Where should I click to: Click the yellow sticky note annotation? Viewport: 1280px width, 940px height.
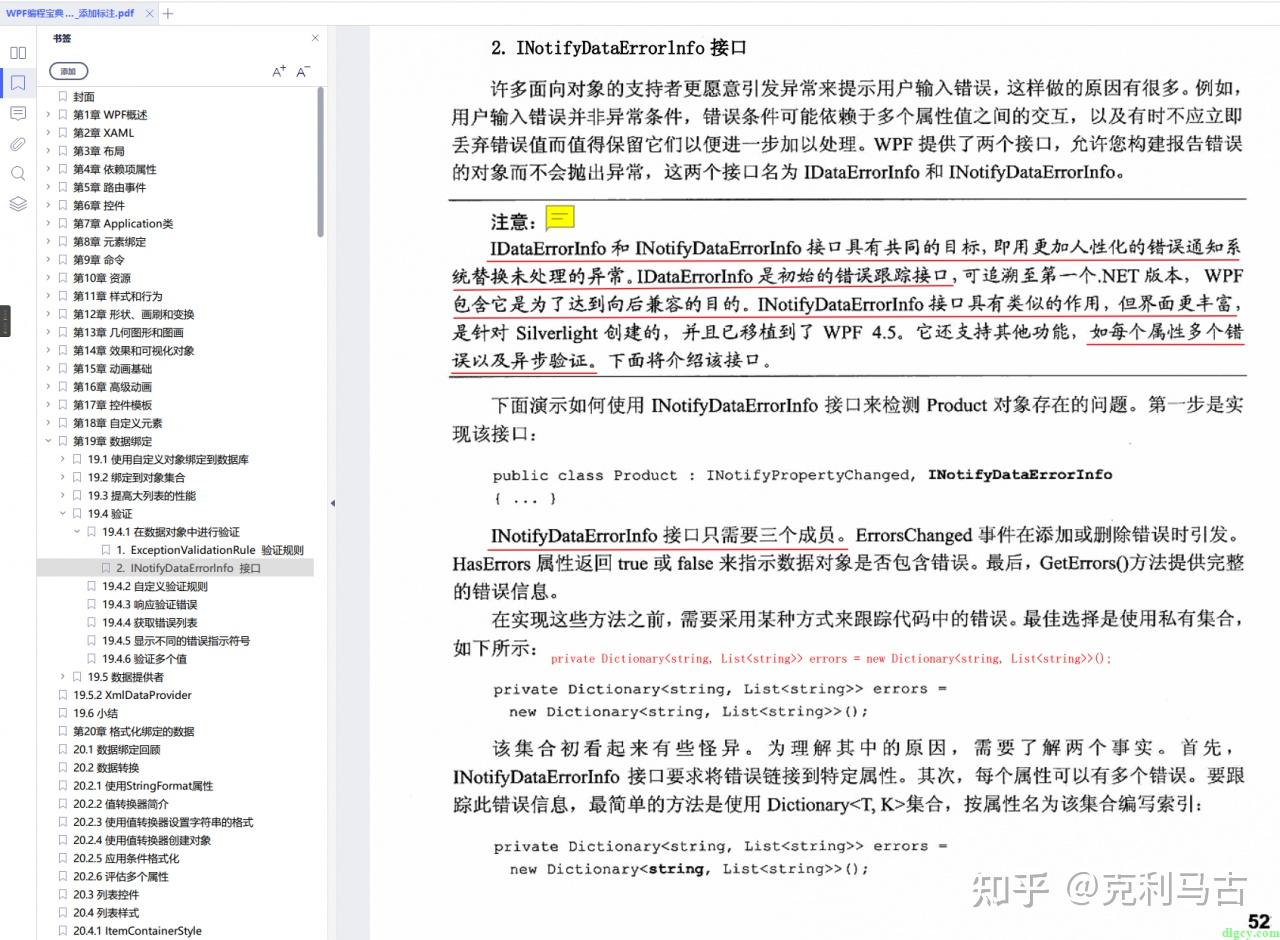tap(560, 218)
